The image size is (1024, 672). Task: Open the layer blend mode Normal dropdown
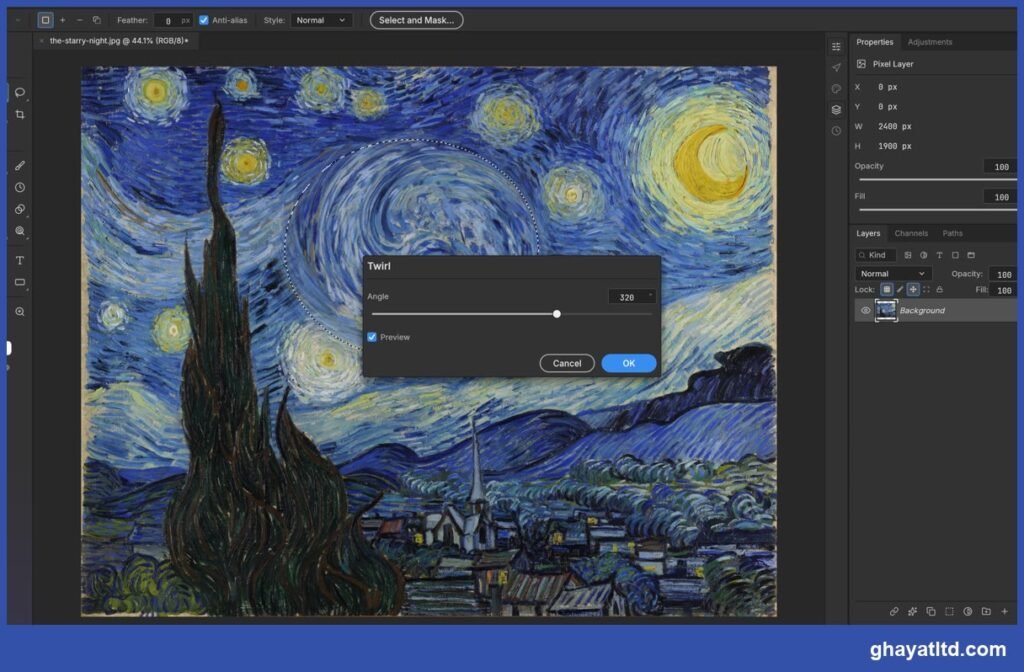(x=893, y=274)
